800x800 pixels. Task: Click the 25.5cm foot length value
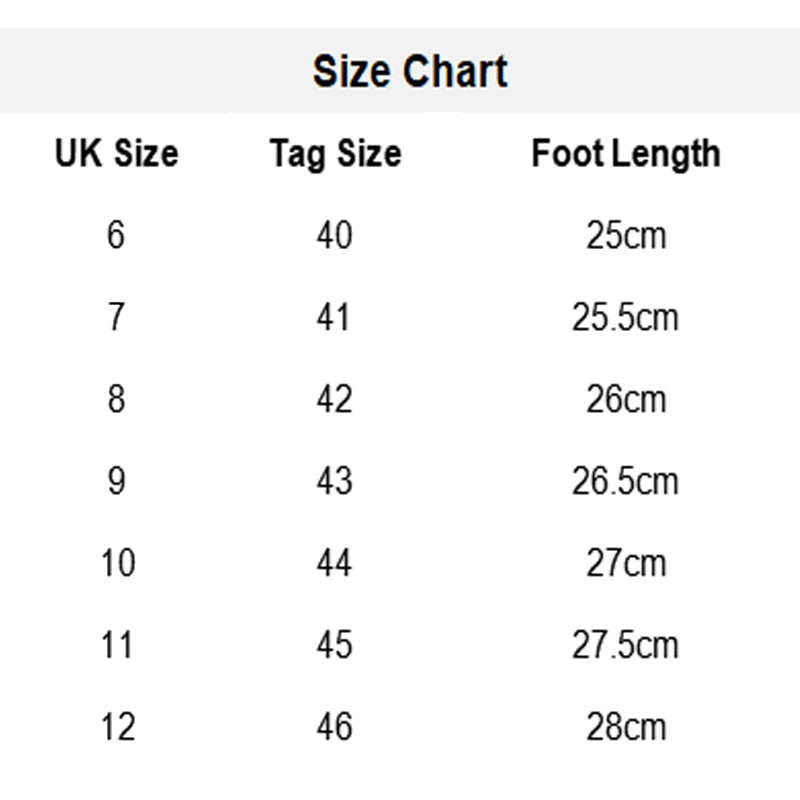coord(625,318)
